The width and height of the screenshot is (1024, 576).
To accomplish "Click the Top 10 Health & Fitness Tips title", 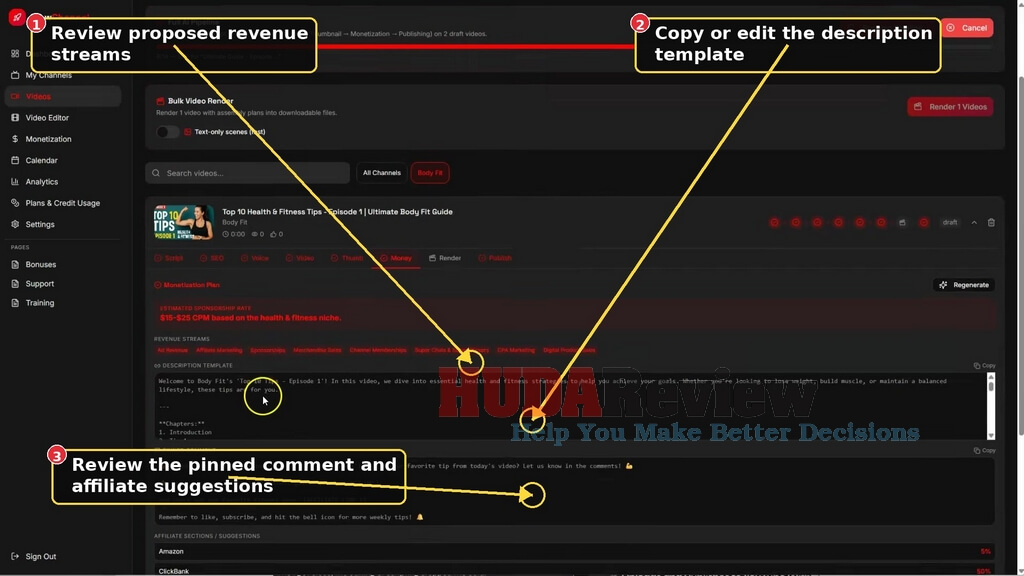I will pos(337,212).
